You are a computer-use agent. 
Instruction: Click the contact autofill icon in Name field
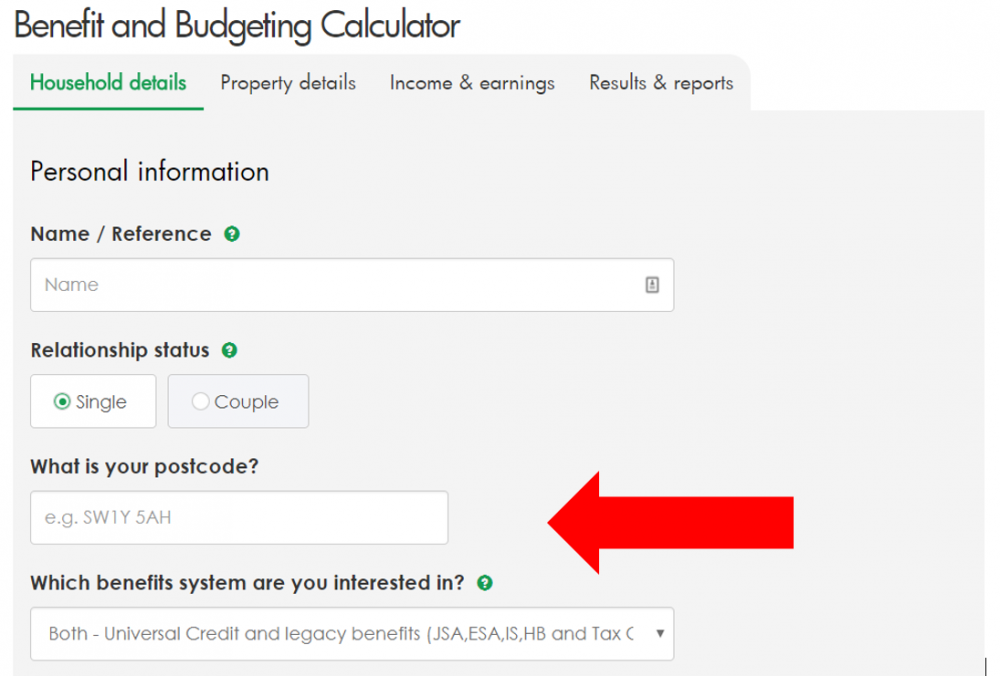652,285
